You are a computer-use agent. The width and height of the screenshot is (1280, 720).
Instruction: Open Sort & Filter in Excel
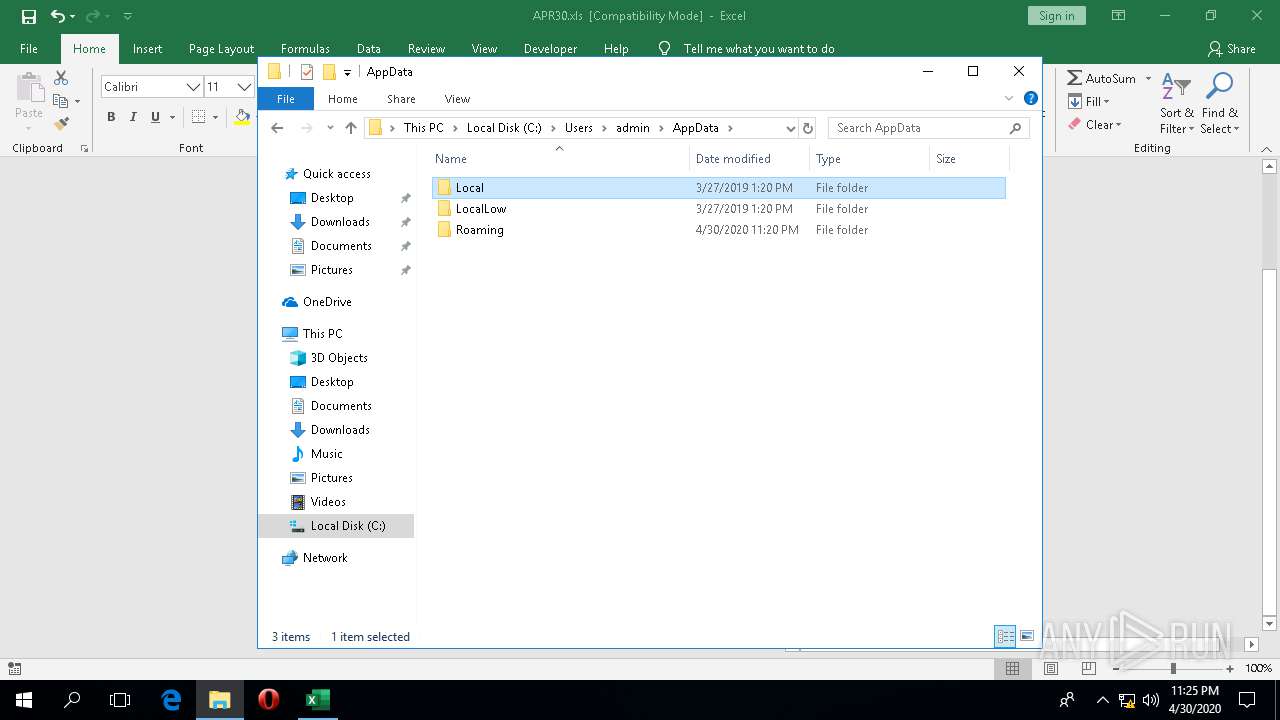click(1176, 104)
